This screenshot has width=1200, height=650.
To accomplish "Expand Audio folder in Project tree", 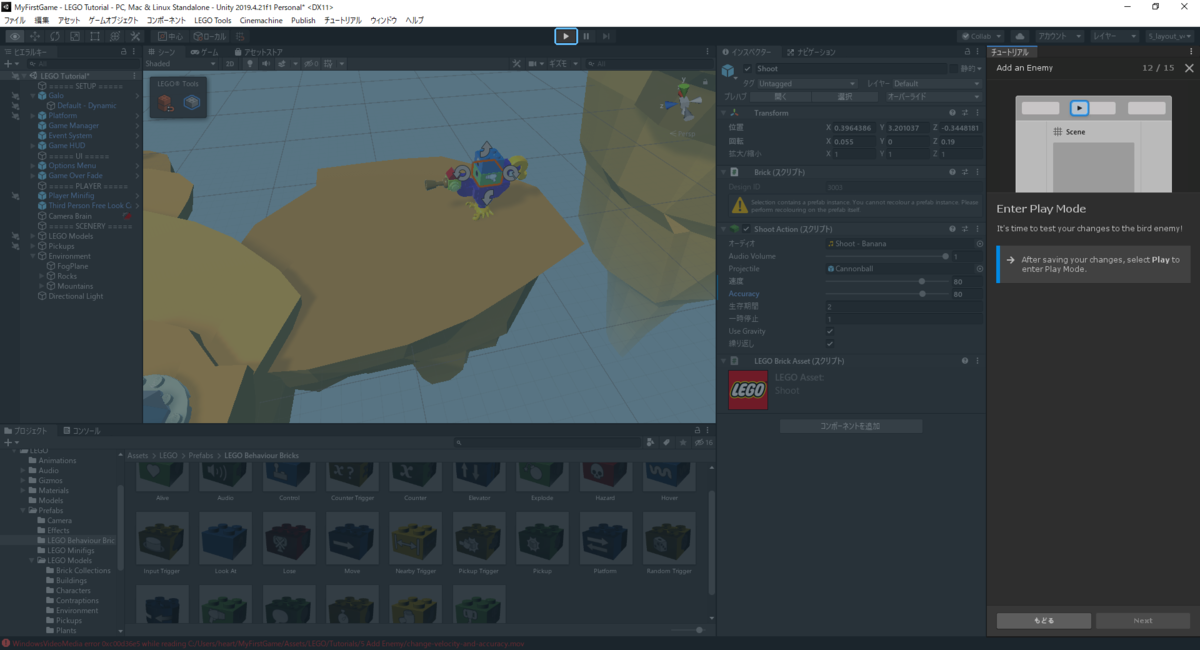I will (24, 470).
